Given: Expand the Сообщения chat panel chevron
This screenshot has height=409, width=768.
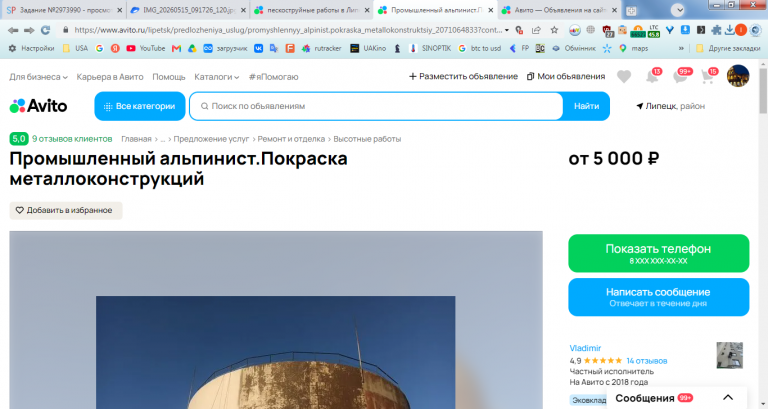Looking at the screenshot, I should click(x=728, y=397).
